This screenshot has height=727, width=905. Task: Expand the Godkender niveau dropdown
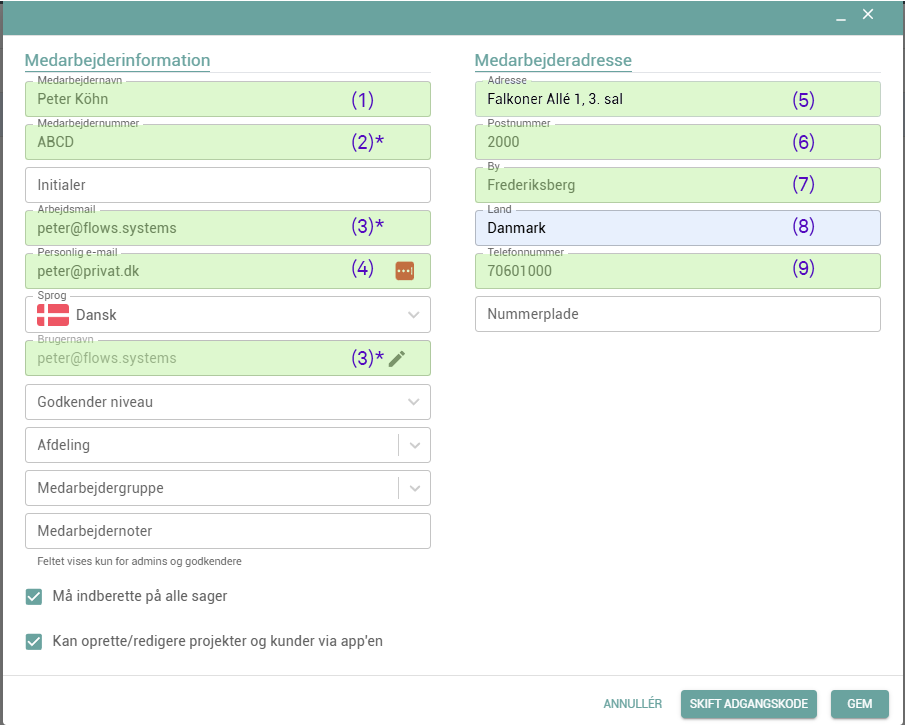tap(414, 402)
